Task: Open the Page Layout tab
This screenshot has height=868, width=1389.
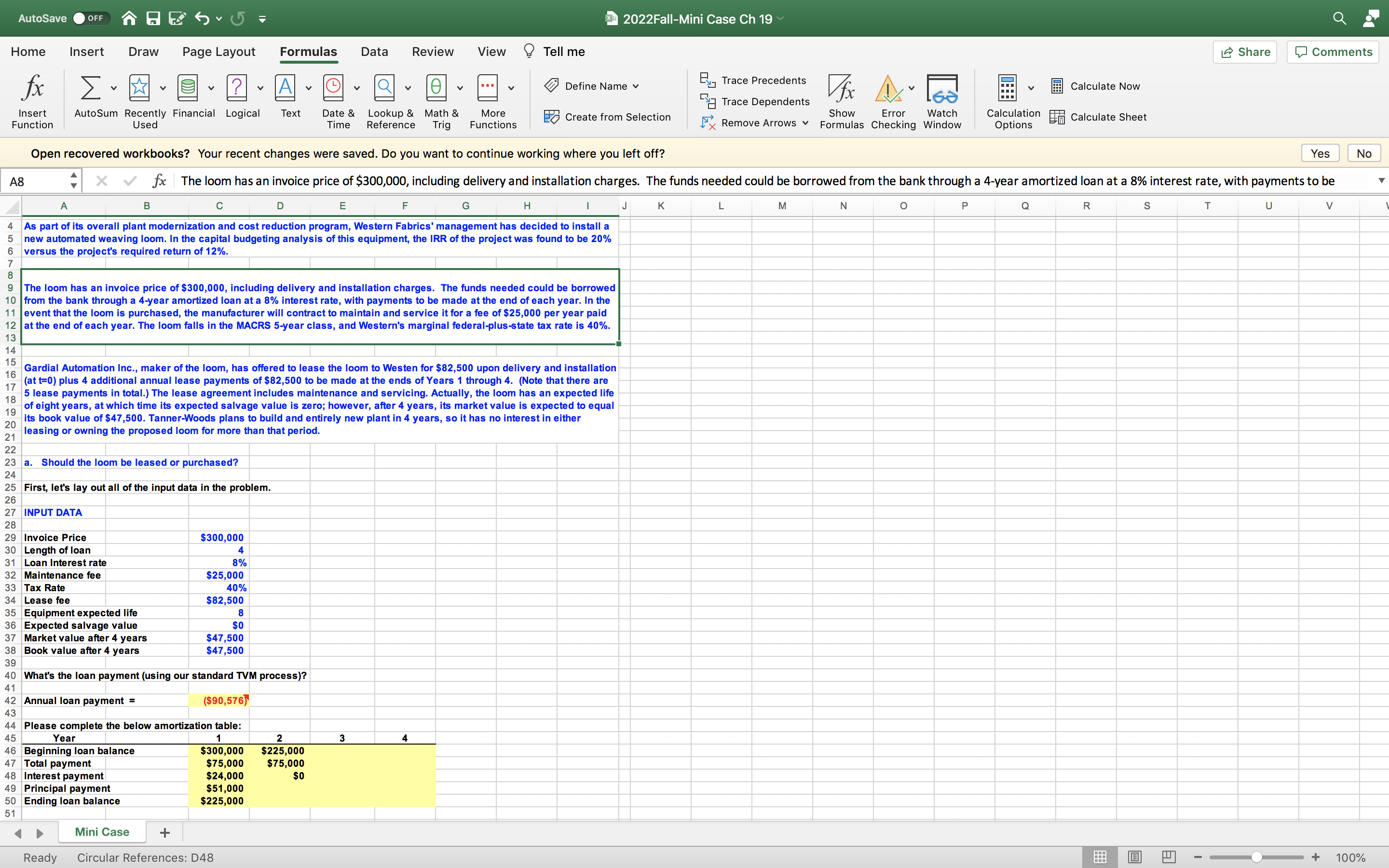Action: point(218,52)
